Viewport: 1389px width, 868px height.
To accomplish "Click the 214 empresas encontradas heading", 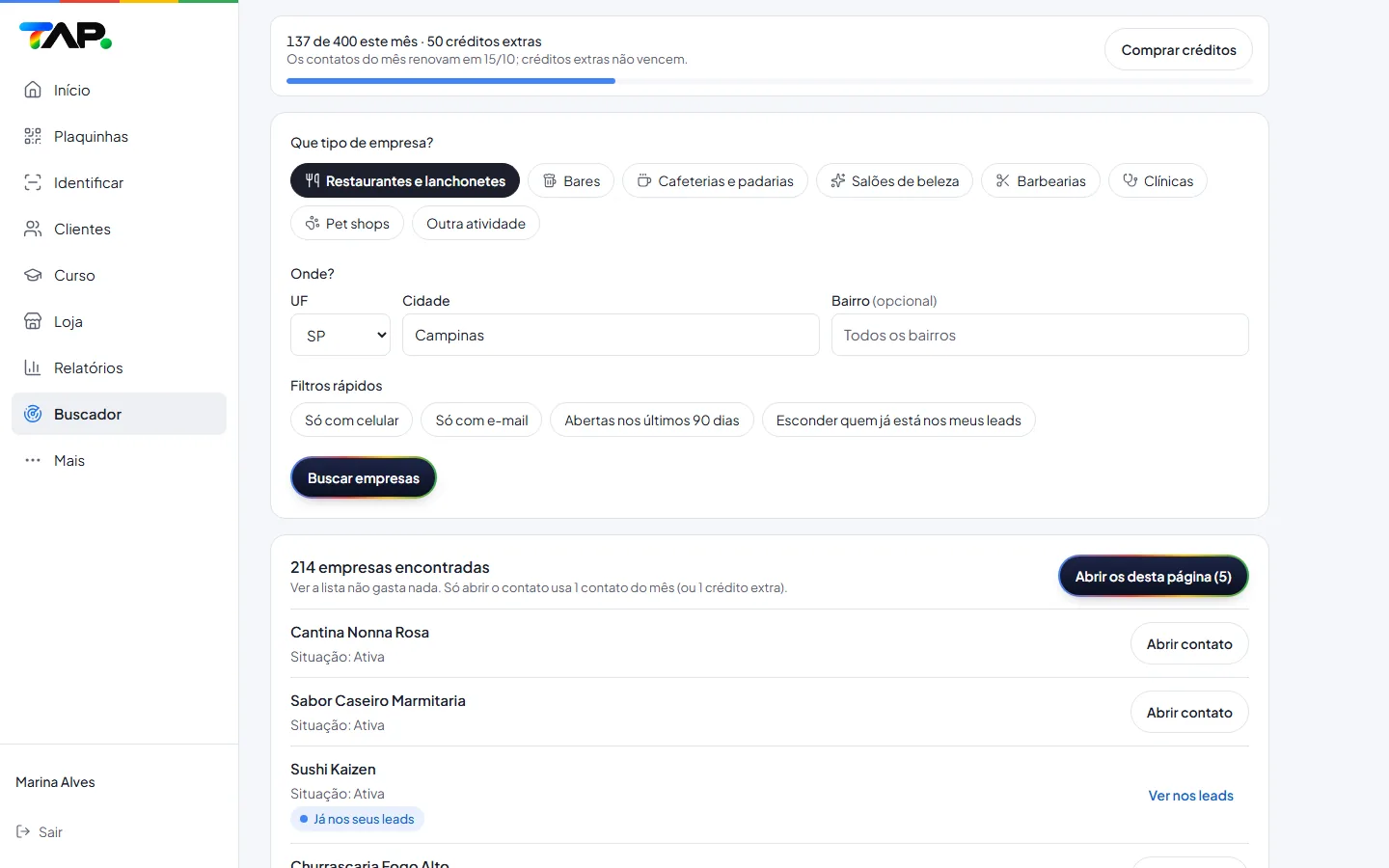I will click(390, 567).
